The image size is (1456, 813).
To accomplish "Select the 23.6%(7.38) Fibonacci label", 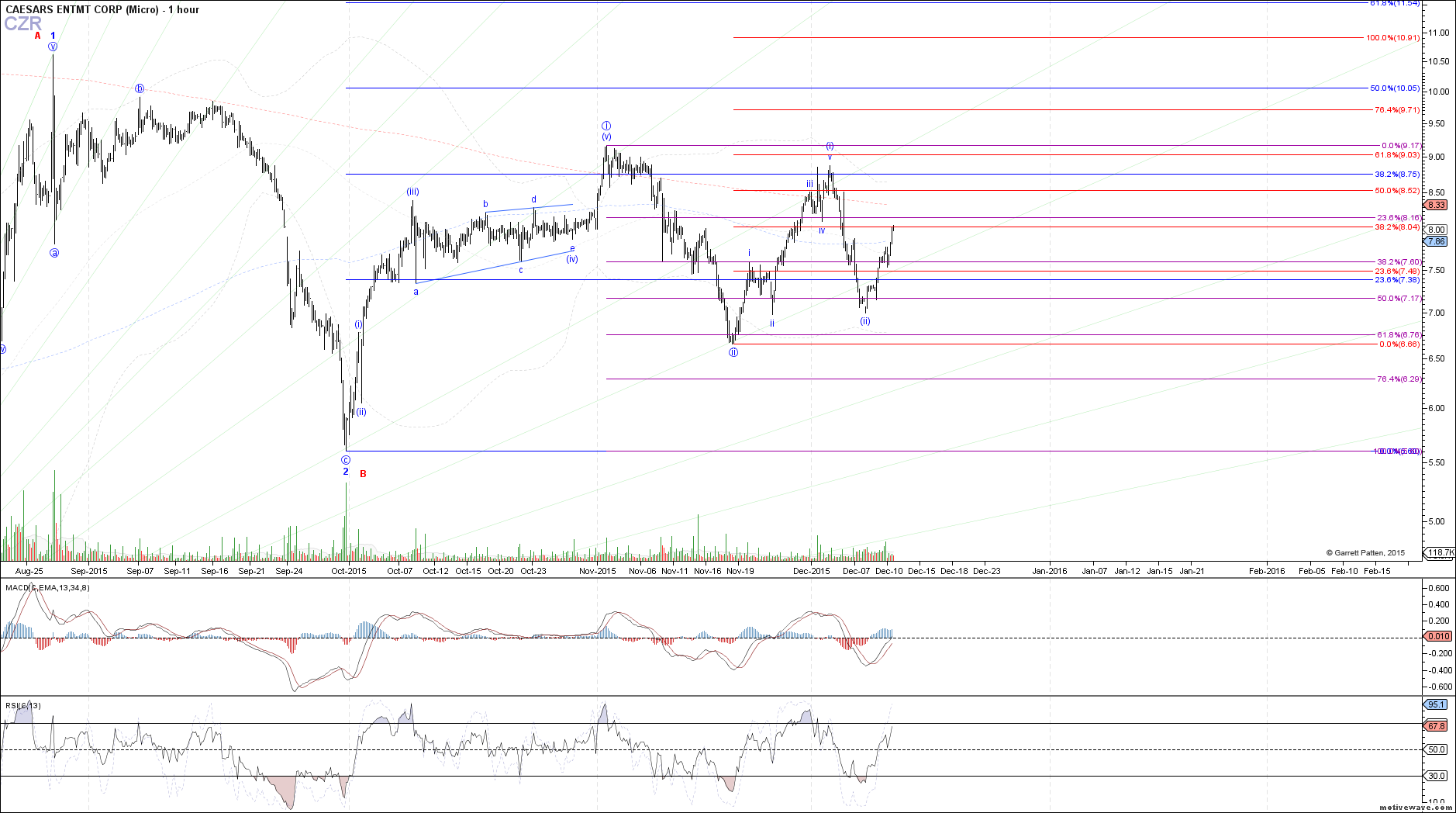I will (1397, 280).
